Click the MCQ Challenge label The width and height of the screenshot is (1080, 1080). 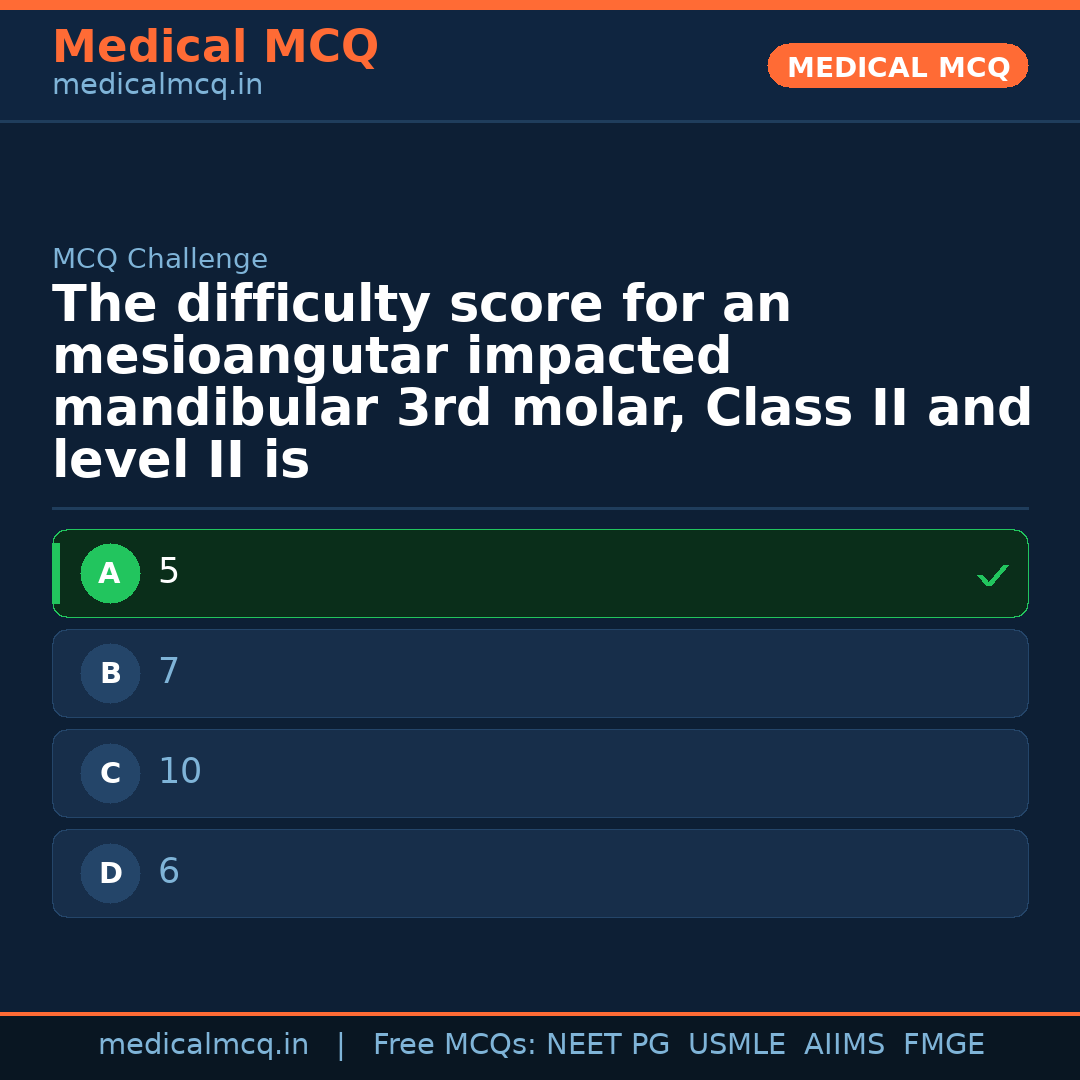[x=160, y=258]
